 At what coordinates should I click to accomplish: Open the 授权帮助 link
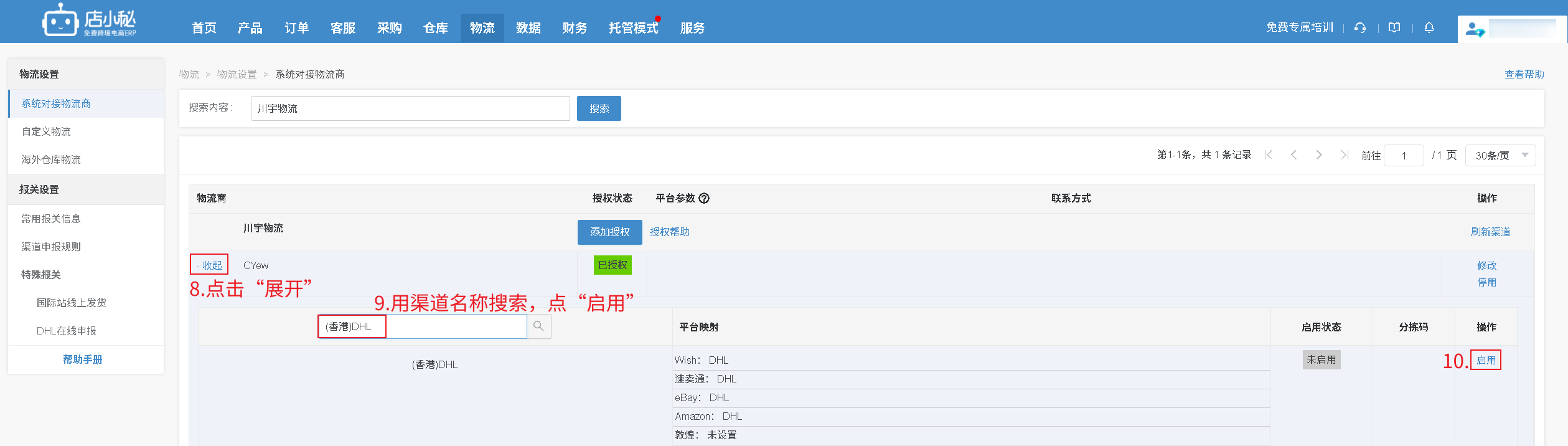(x=669, y=232)
